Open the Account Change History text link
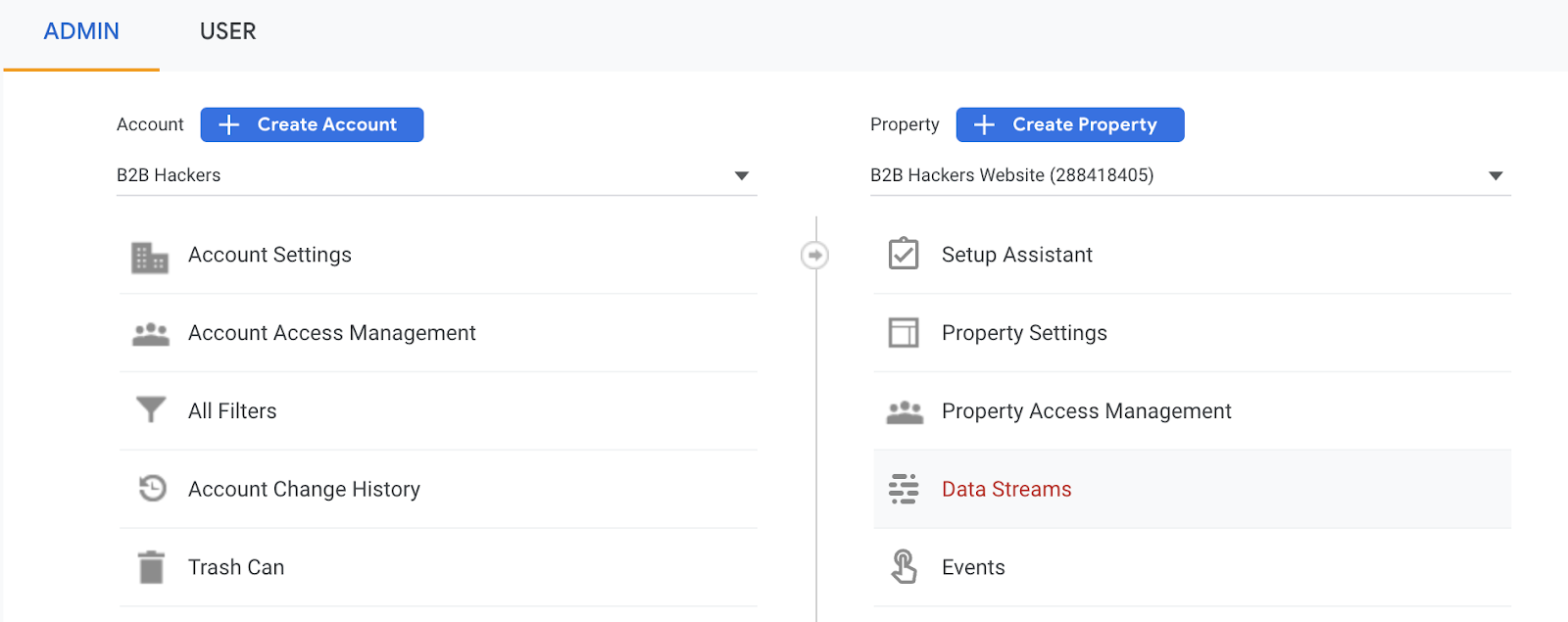 pos(304,489)
